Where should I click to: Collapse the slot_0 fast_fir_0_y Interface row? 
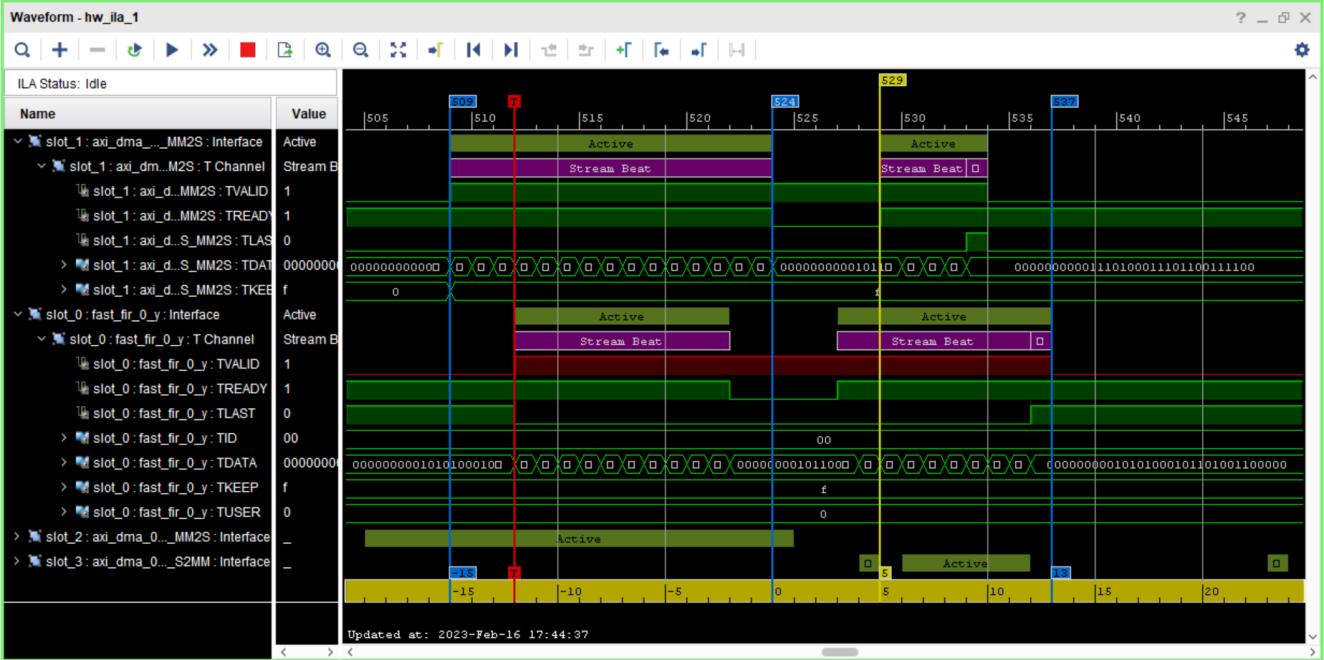tap(18, 314)
